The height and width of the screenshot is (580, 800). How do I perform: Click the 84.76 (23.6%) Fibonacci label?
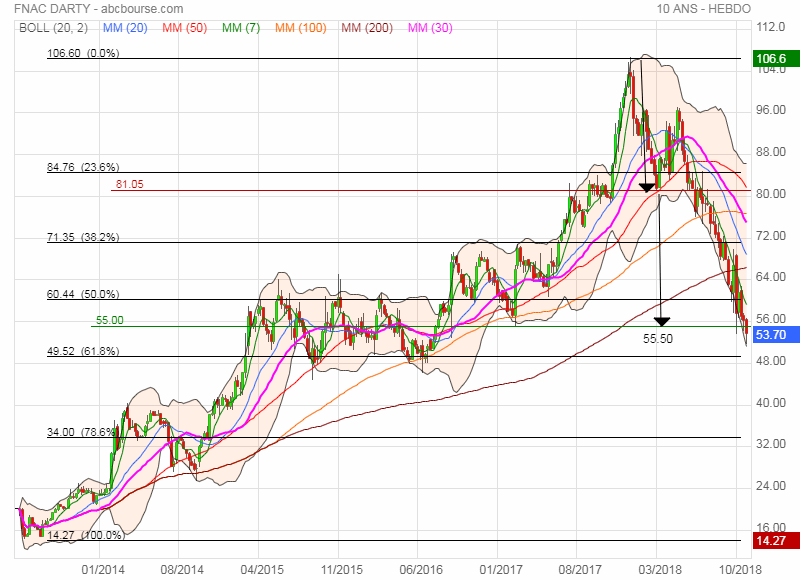[83, 167]
